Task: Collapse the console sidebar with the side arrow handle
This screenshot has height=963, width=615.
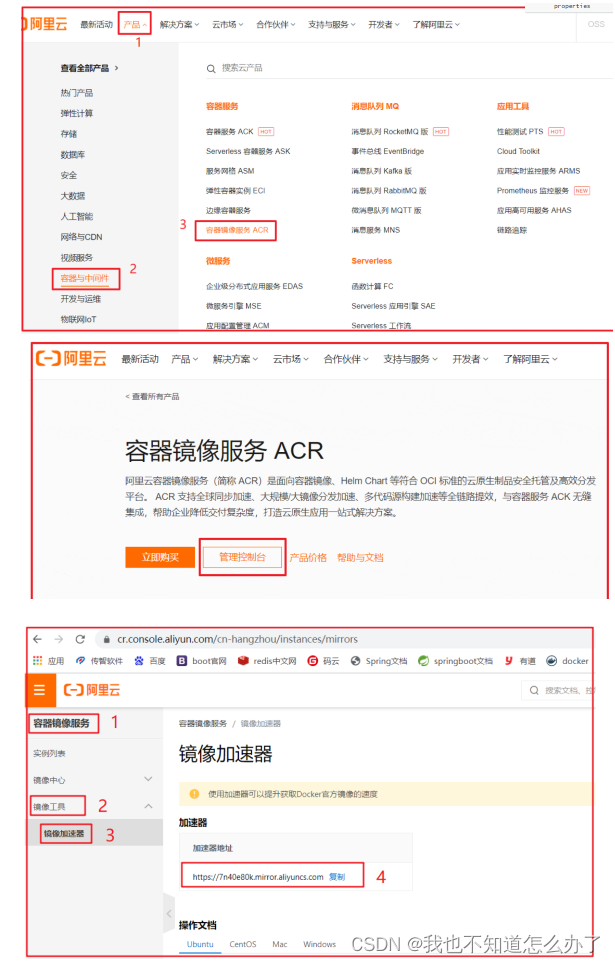Action: pos(169,913)
